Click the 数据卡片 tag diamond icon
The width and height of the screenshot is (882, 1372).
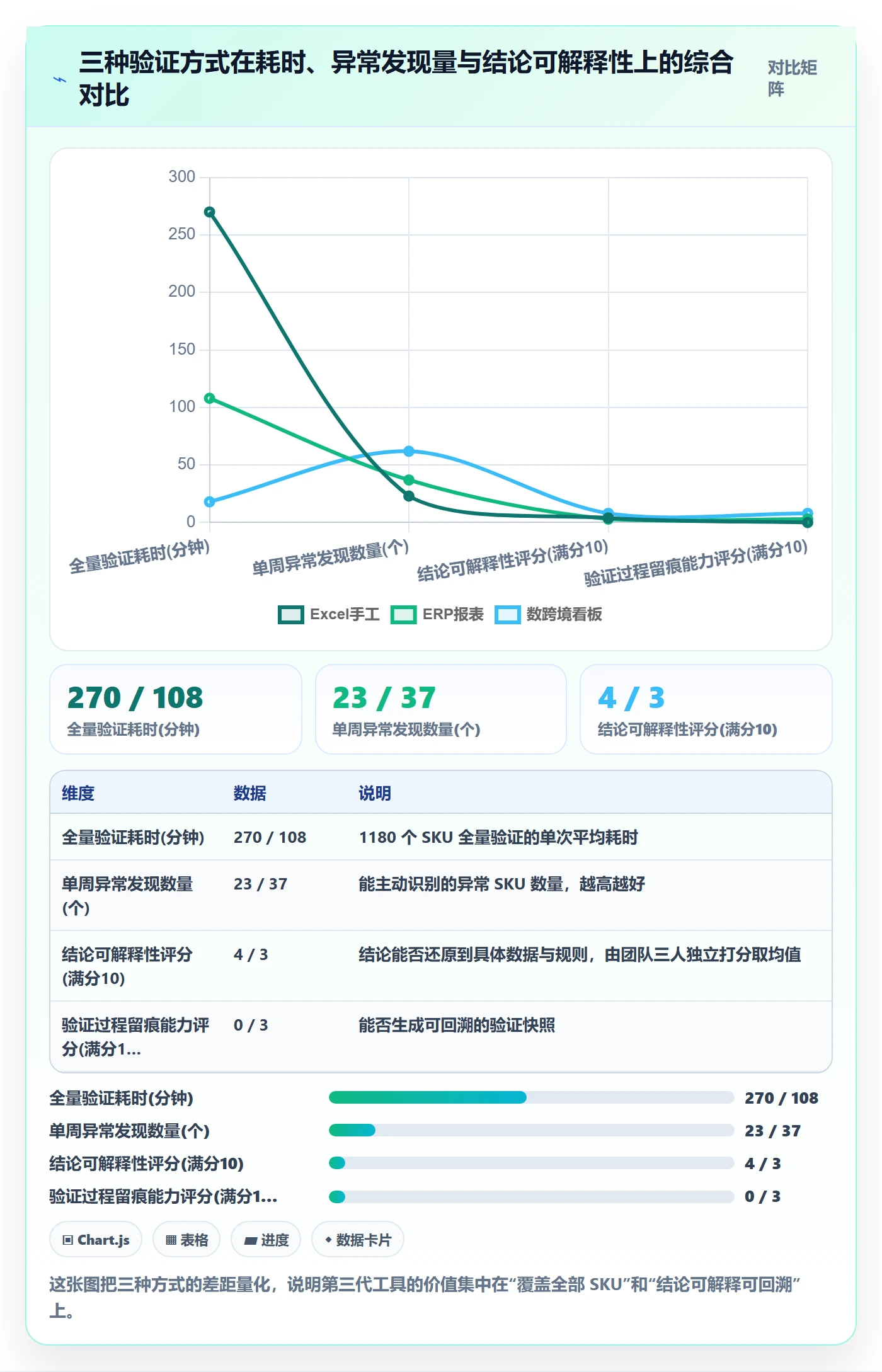328,1240
